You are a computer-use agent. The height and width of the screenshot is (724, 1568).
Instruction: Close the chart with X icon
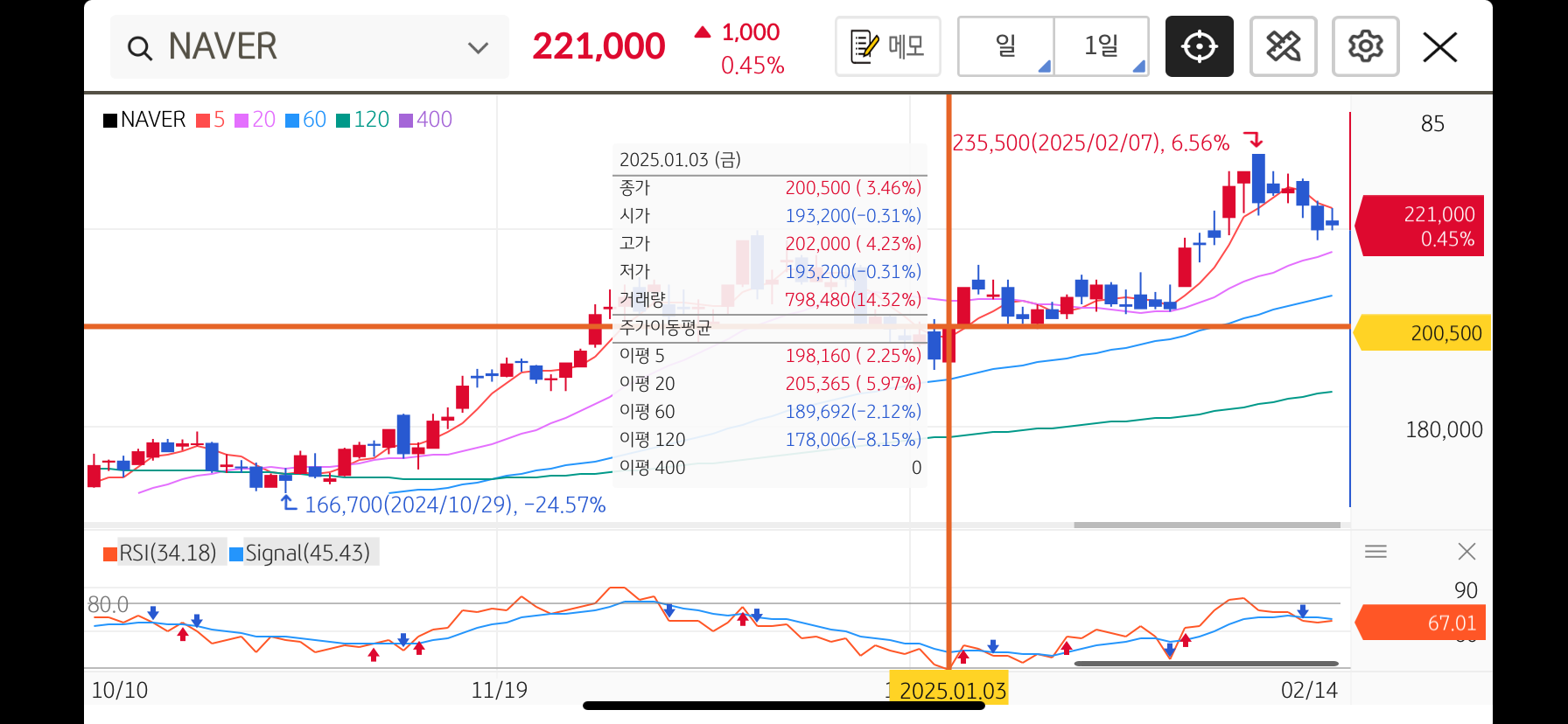(x=1440, y=47)
